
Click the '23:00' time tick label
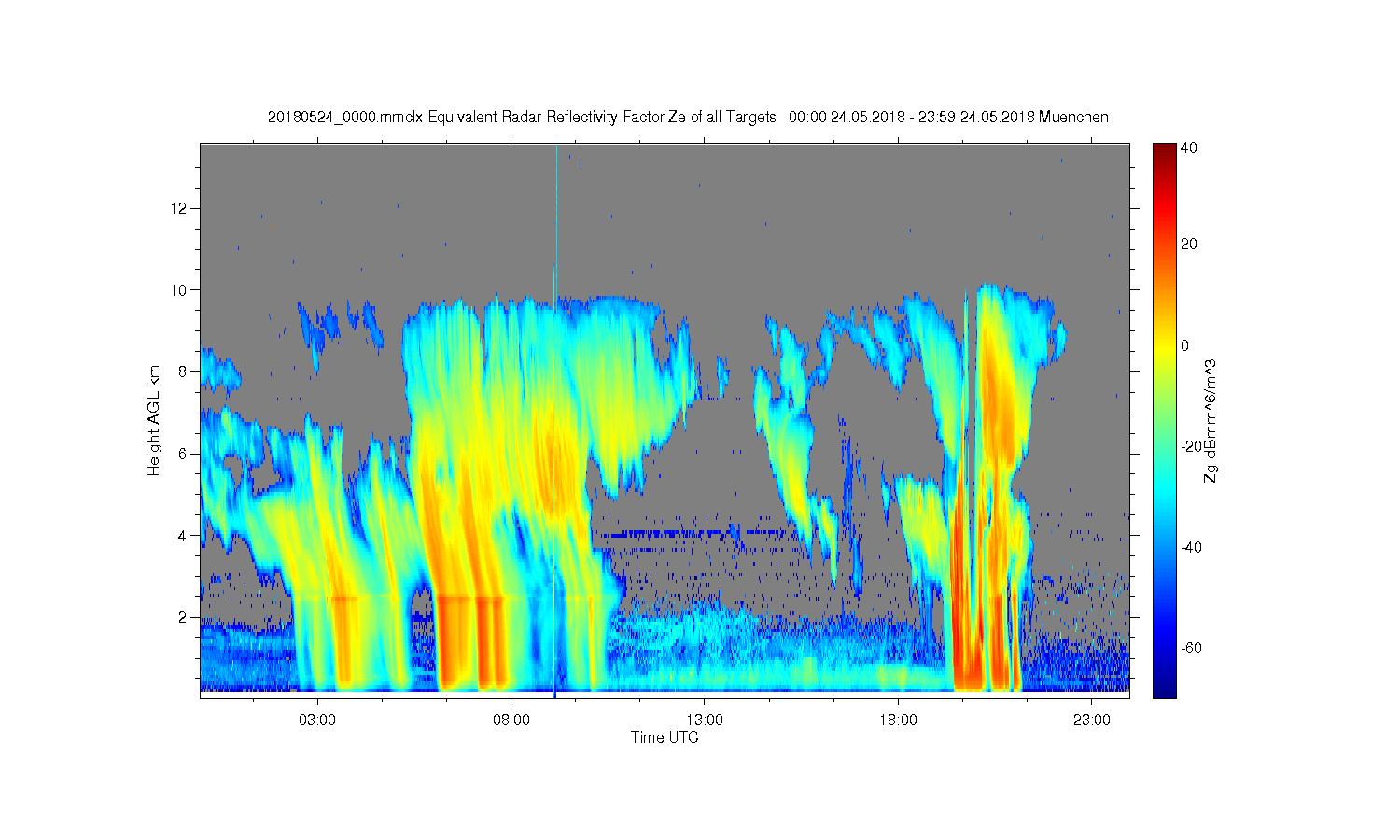pos(1092,721)
